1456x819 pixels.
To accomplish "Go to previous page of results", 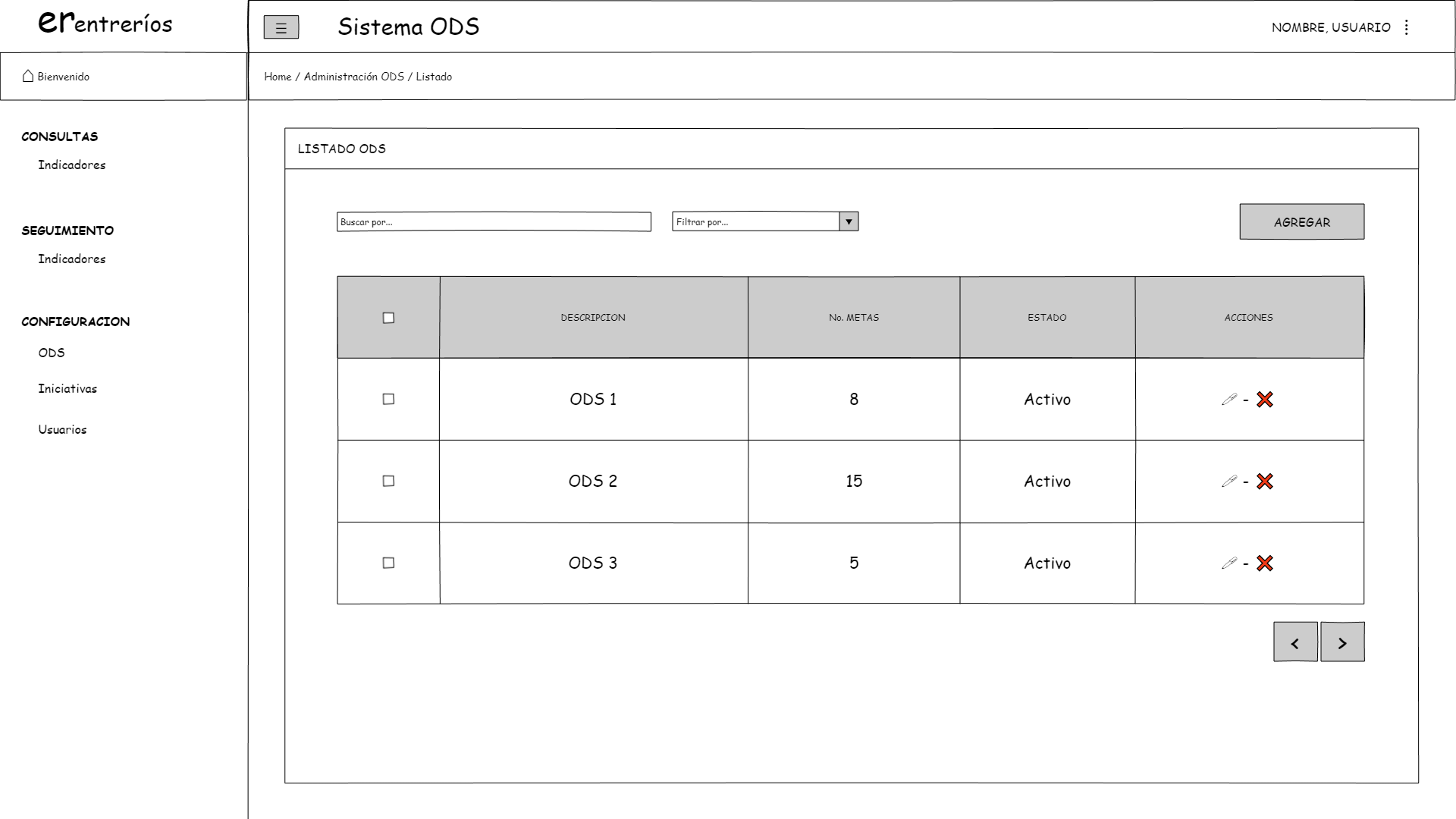I will [x=1294, y=642].
